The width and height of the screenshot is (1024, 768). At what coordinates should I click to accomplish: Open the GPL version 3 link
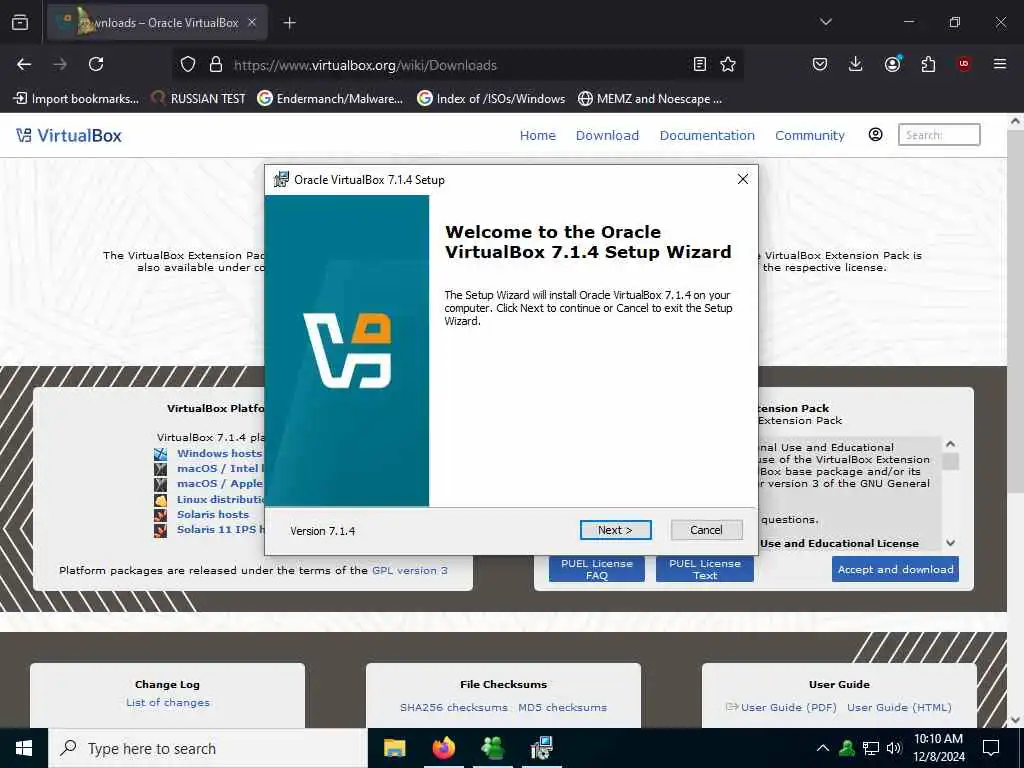(409, 570)
